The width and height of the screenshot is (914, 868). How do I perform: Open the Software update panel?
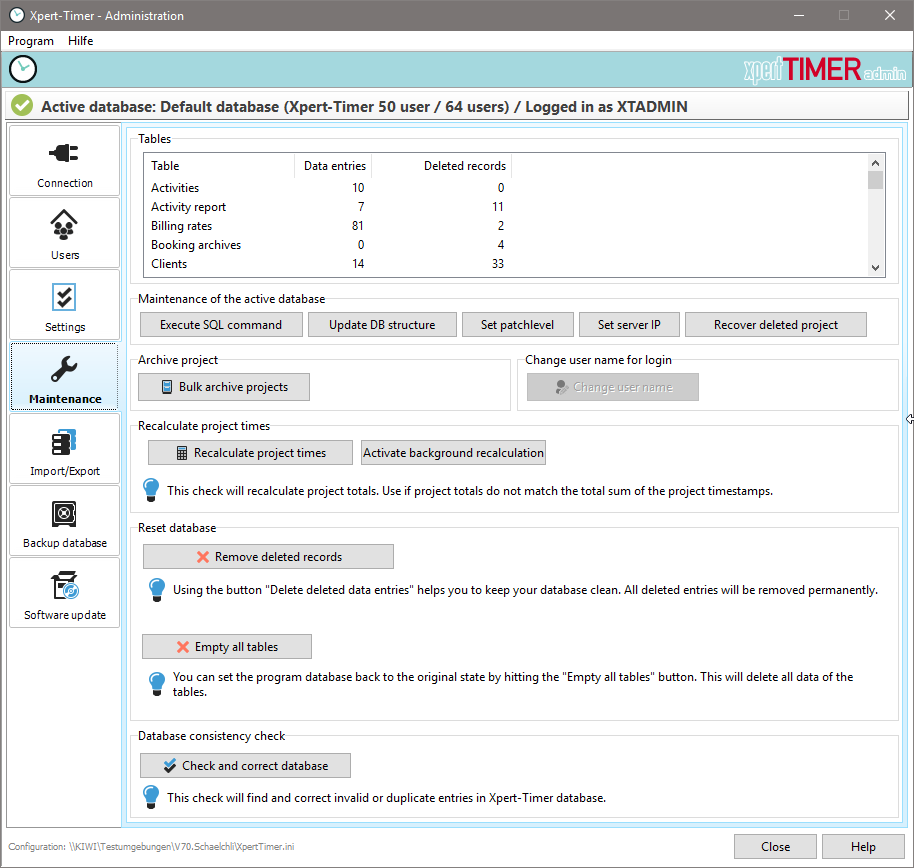tap(63, 592)
